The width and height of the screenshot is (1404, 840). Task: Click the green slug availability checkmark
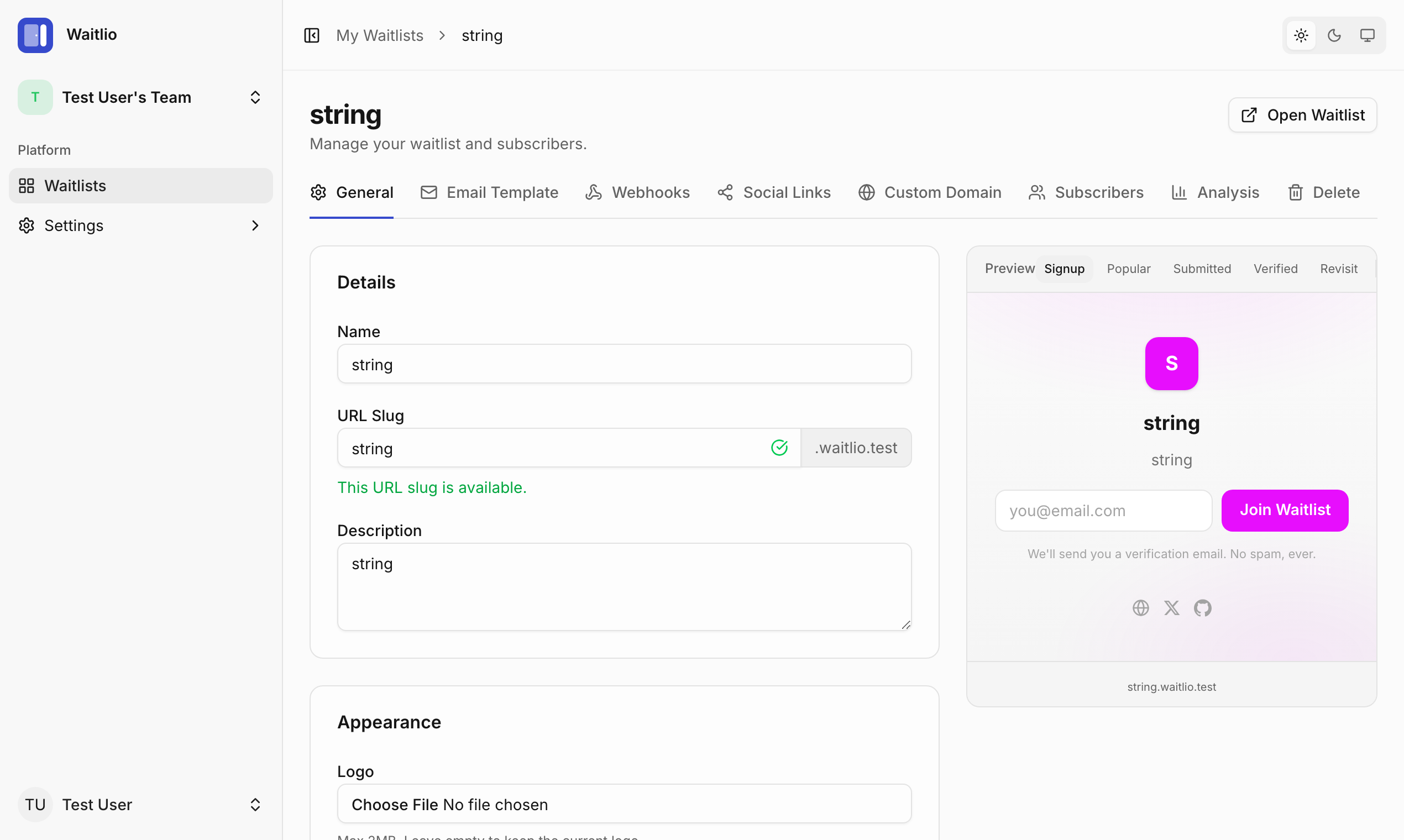(x=779, y=448)
